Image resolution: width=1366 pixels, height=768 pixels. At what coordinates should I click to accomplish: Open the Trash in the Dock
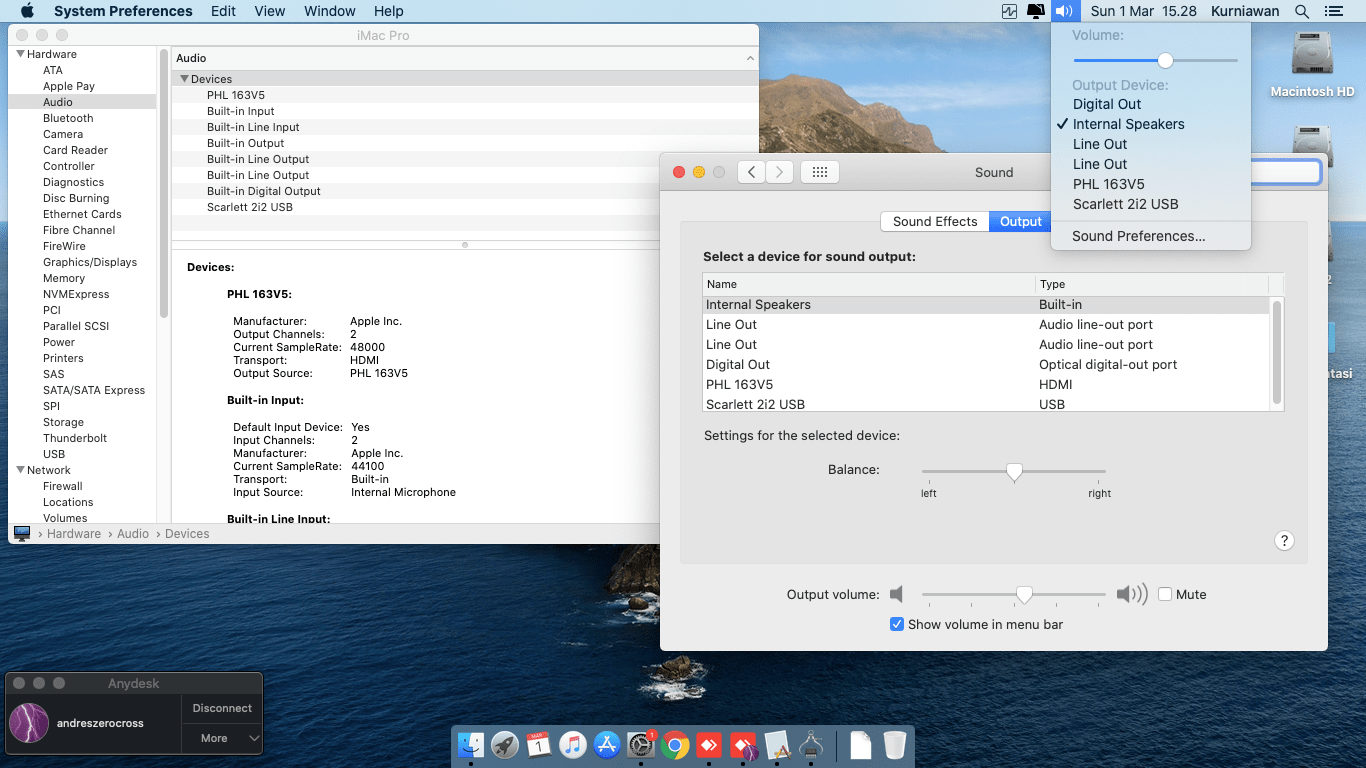895,745
